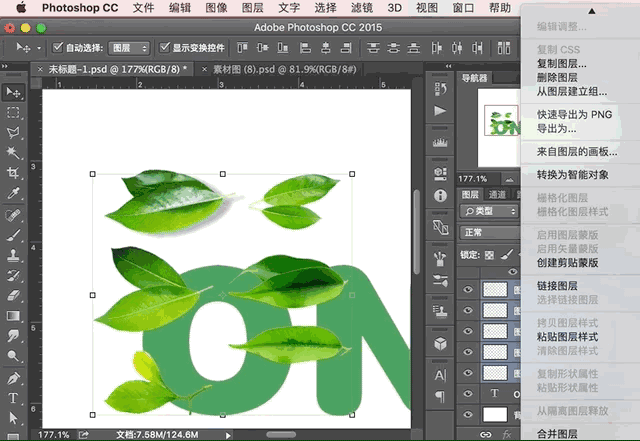Choose the Eyedropper tool
640x441 pixels.
13,193
